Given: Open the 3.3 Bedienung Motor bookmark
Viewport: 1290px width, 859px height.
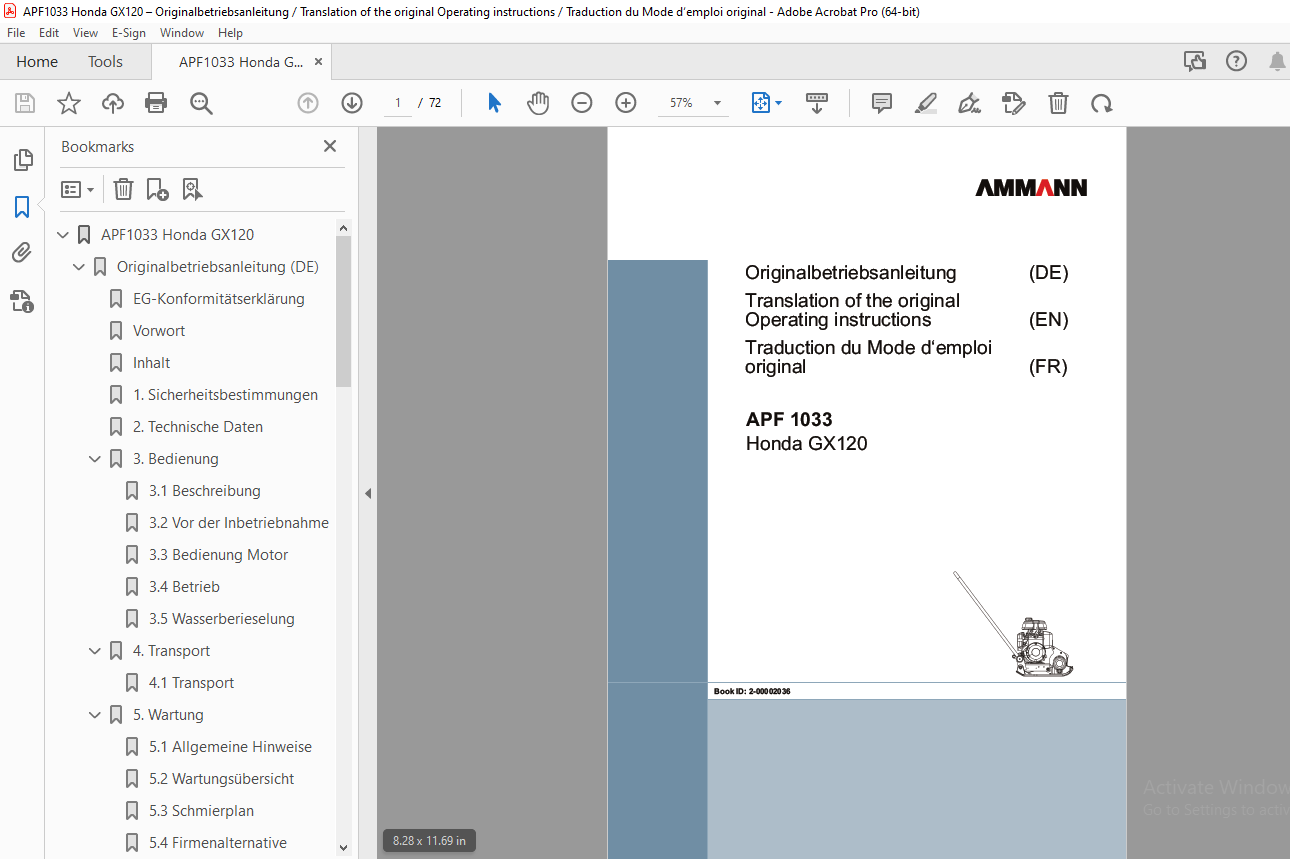Looking at the screenshot, I should 219,555.
